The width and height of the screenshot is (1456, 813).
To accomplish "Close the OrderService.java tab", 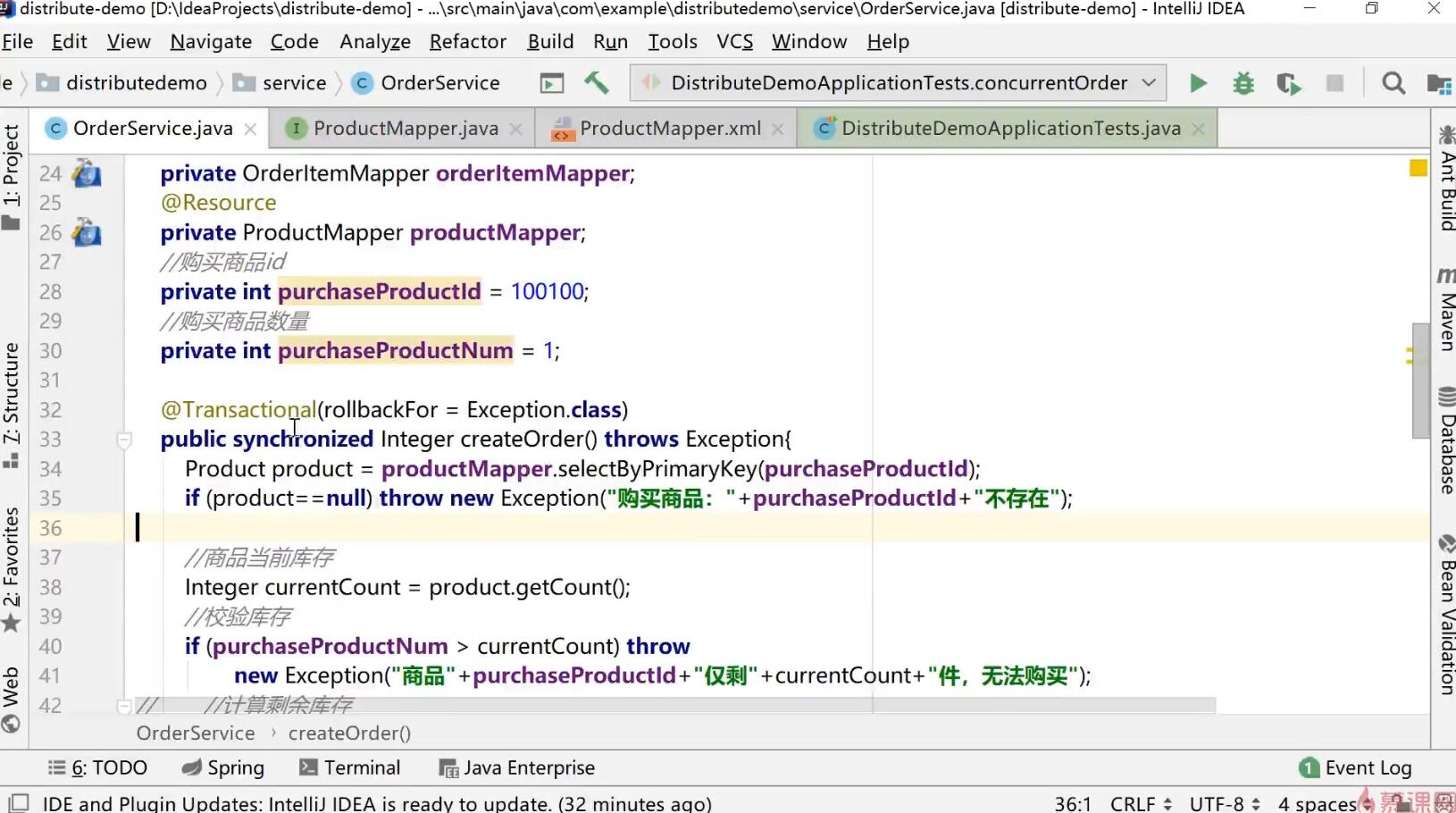I will pyautogui.click(x=251, y=130).
